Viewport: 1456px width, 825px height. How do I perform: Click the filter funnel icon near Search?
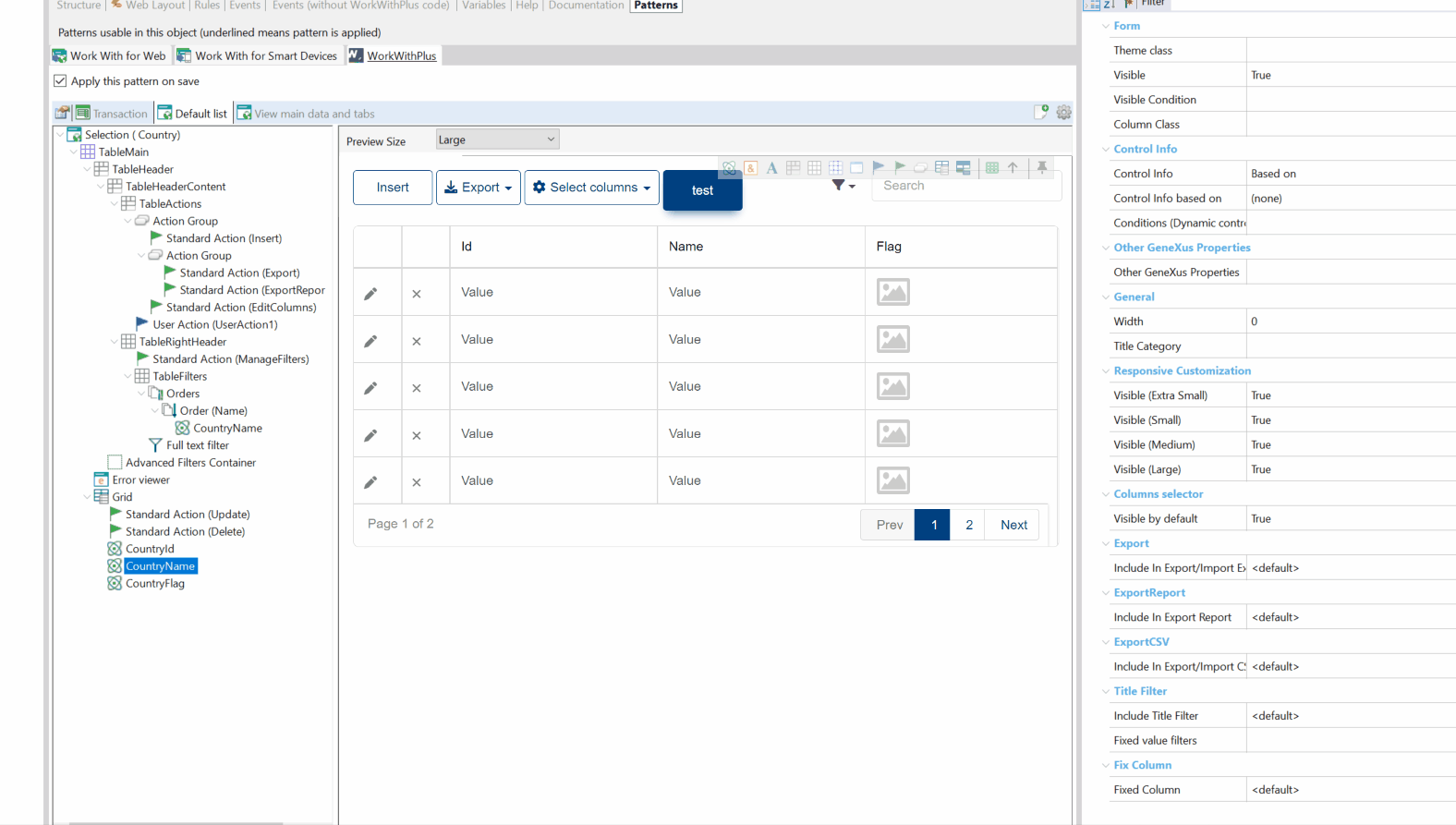click(x=839, y=185)
